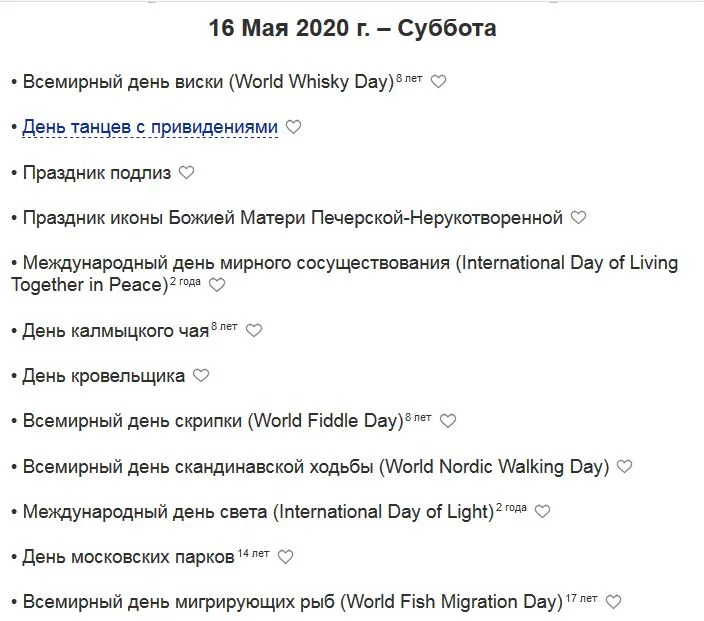The image size is (704, 621).
Task: Click the 16 Мая 2020 г. – Суббота heading
Action: (352, 28)
